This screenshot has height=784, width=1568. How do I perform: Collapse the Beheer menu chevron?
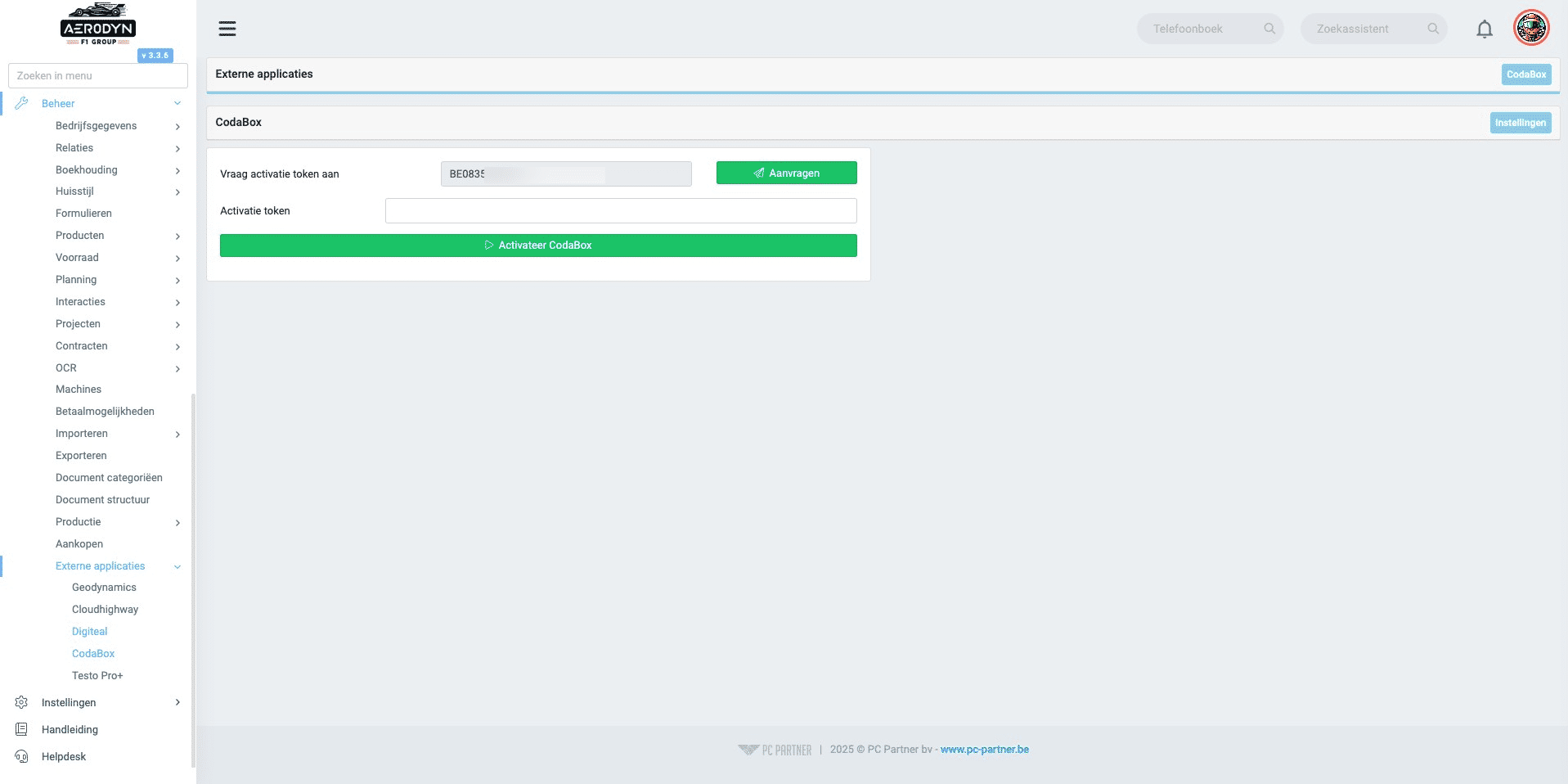coord(177,103)
